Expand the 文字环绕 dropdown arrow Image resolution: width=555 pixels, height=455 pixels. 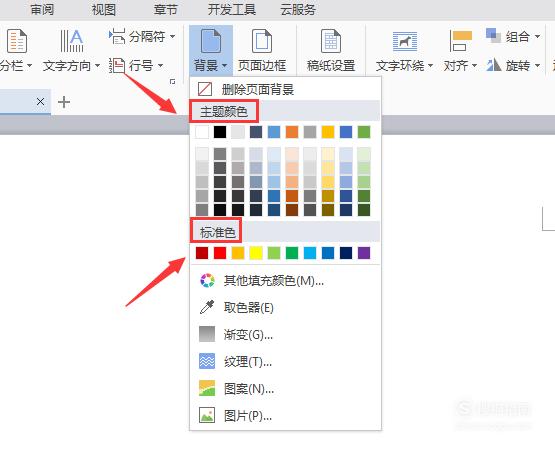[430, 66]
